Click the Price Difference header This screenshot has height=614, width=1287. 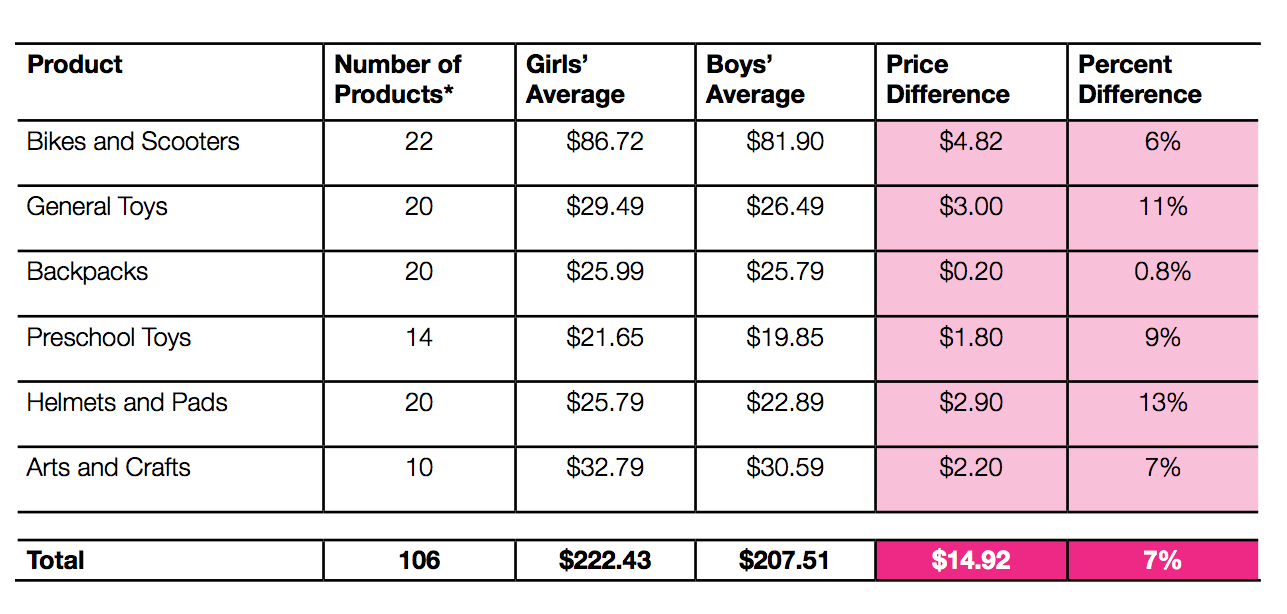(x=948, y=80)
